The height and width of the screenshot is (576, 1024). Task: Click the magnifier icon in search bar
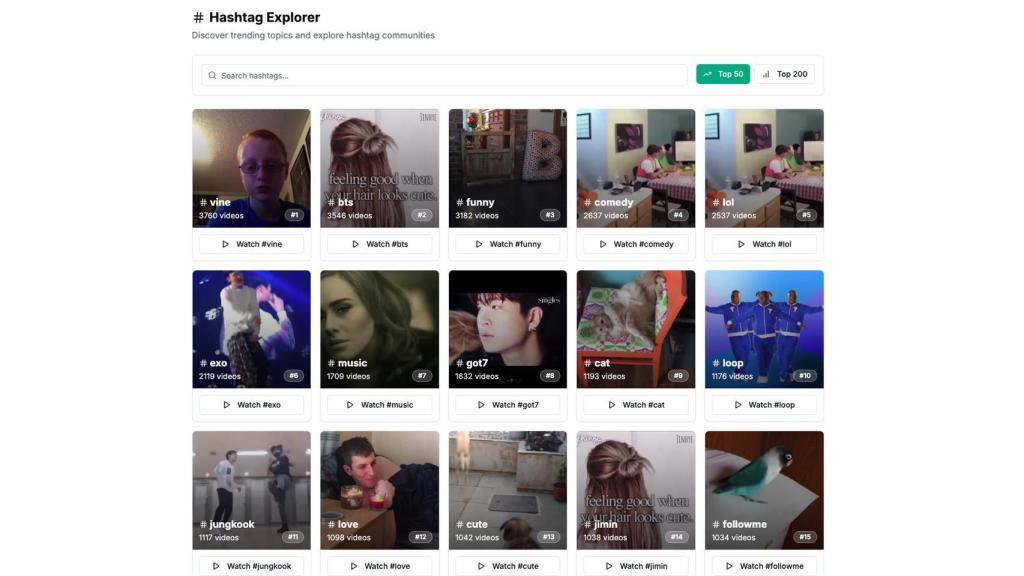pyautogui.click(x=212, y=75)
